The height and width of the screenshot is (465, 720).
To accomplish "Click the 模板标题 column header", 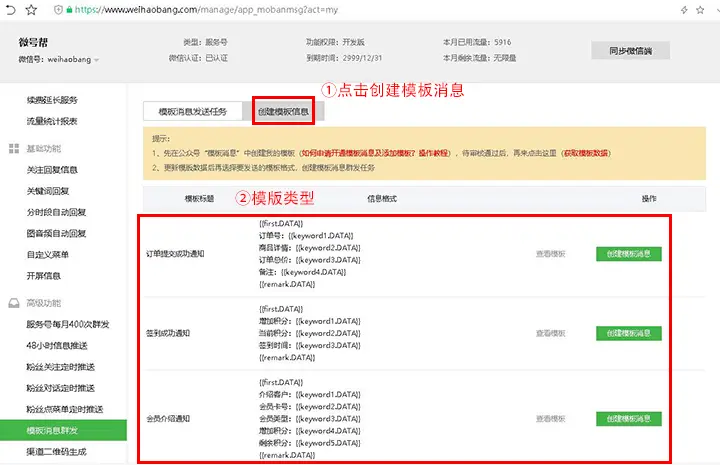I will 199,199.
